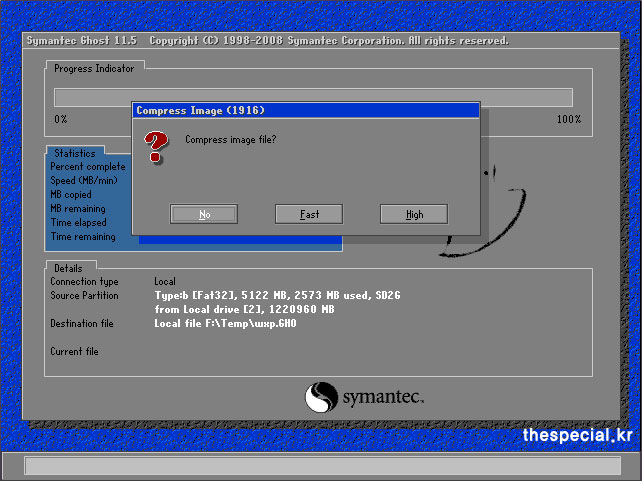
Task: Click the "Compress image file?" message
Action: [231, 140]
